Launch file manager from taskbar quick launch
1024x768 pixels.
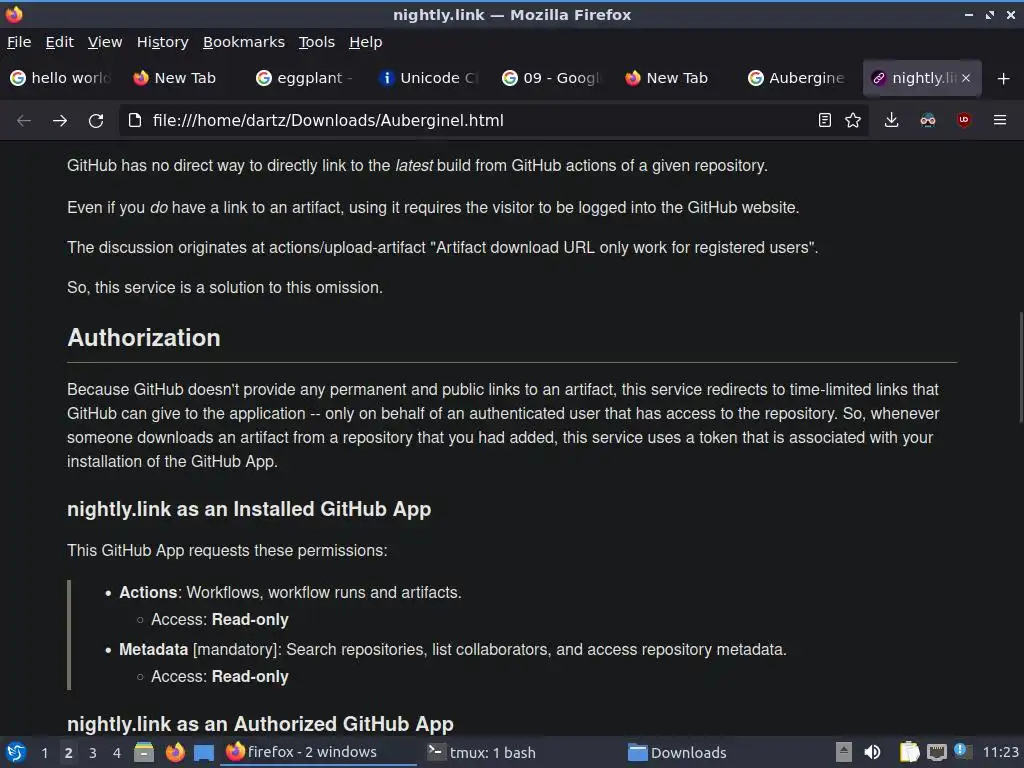click(144, 752)
